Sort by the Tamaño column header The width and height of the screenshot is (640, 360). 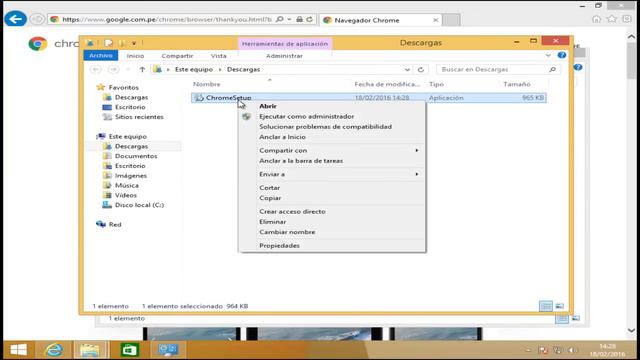coord(517,84)
